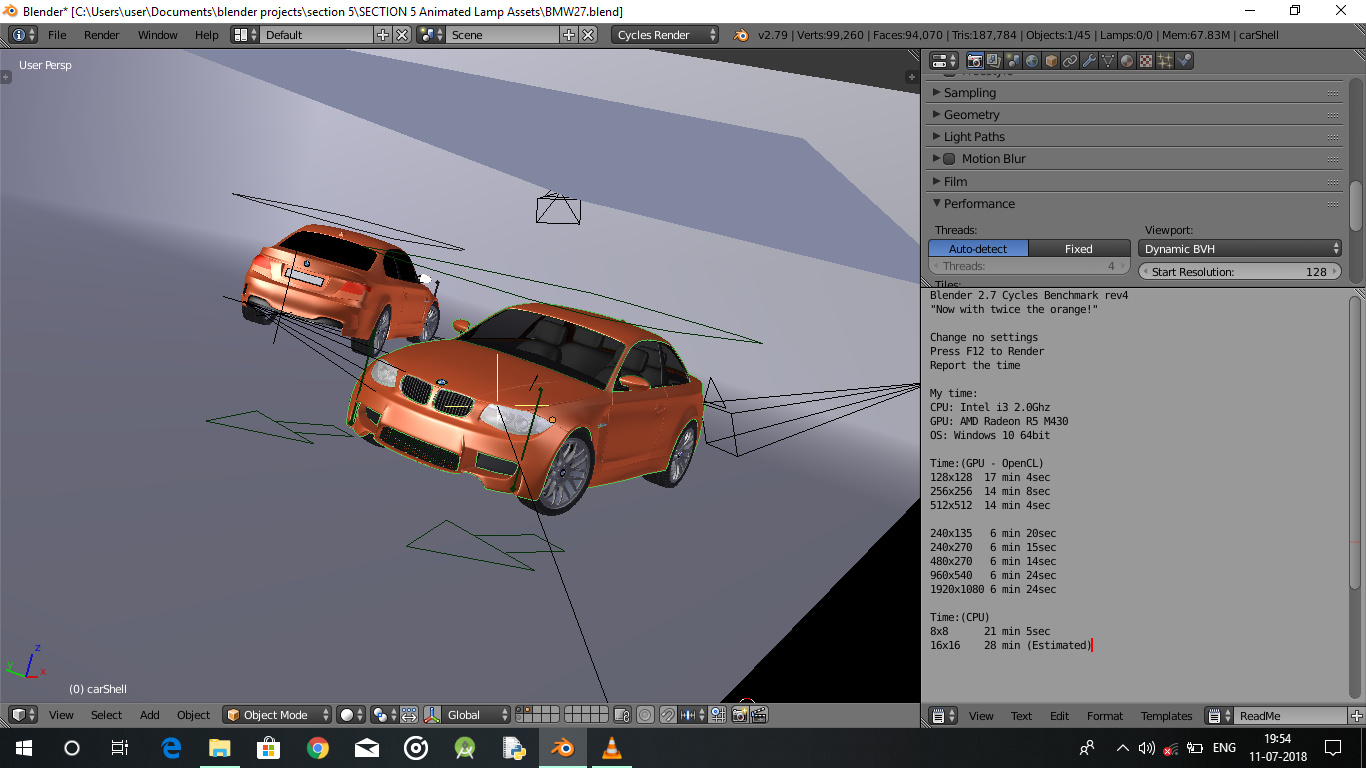Toggle the first scene layer button

tap(518, 710)
